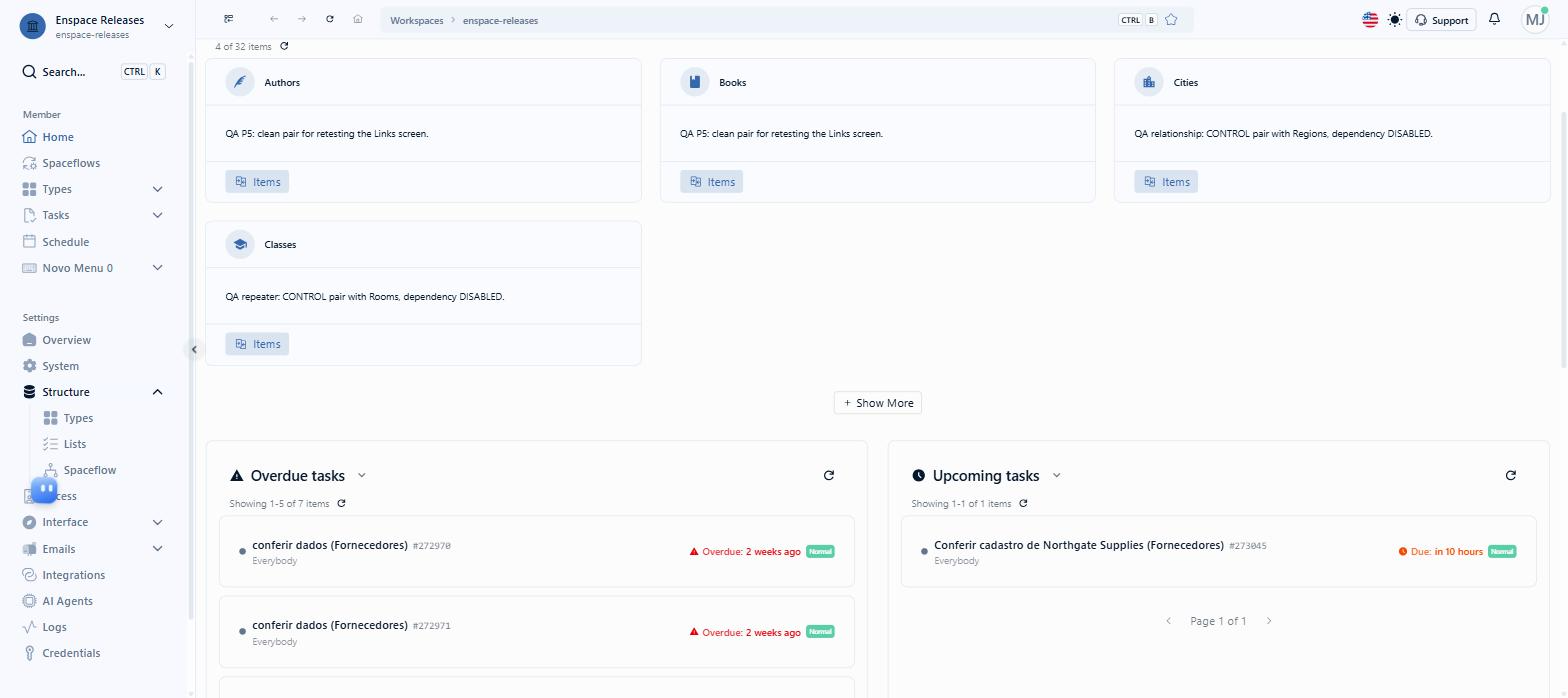The width and height of the screenshot is (1568, 698).
Task: Click the enspace-releases breadcrumb
Action: [500, 20]
